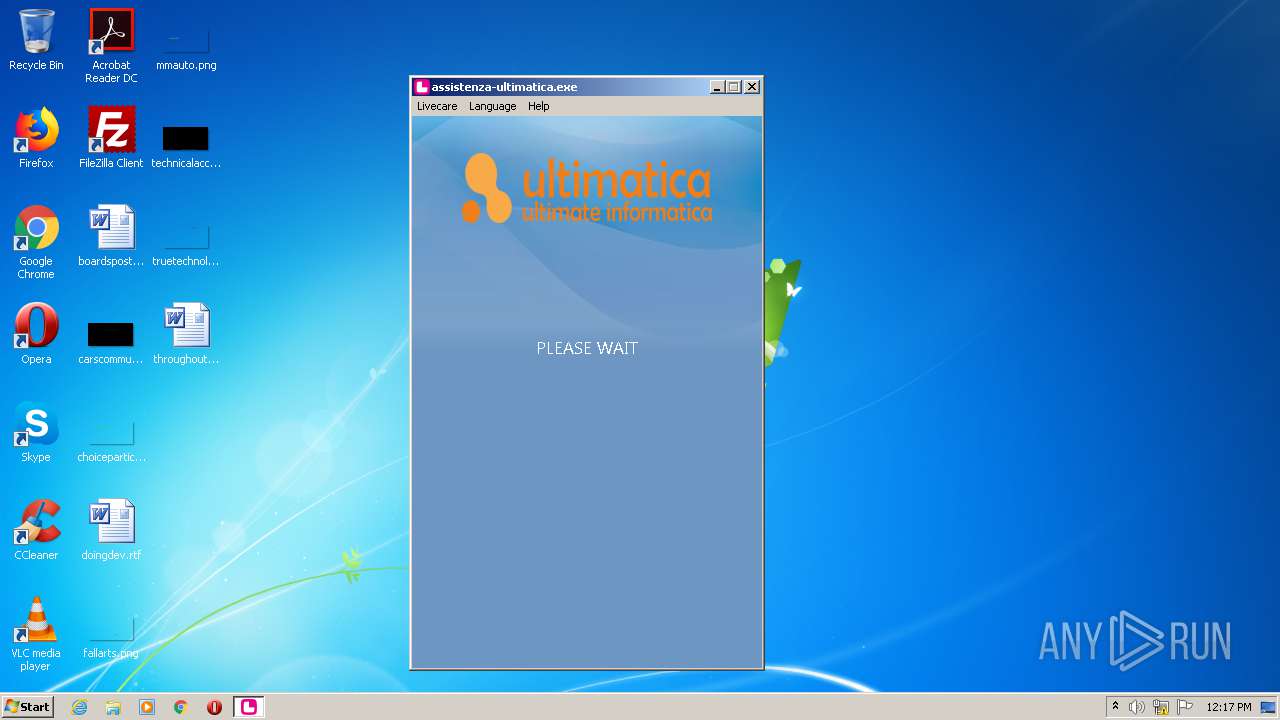Select the doingdev.rtf document
The height and width of the screenshot is (720, 1280).
click(111, 530)
